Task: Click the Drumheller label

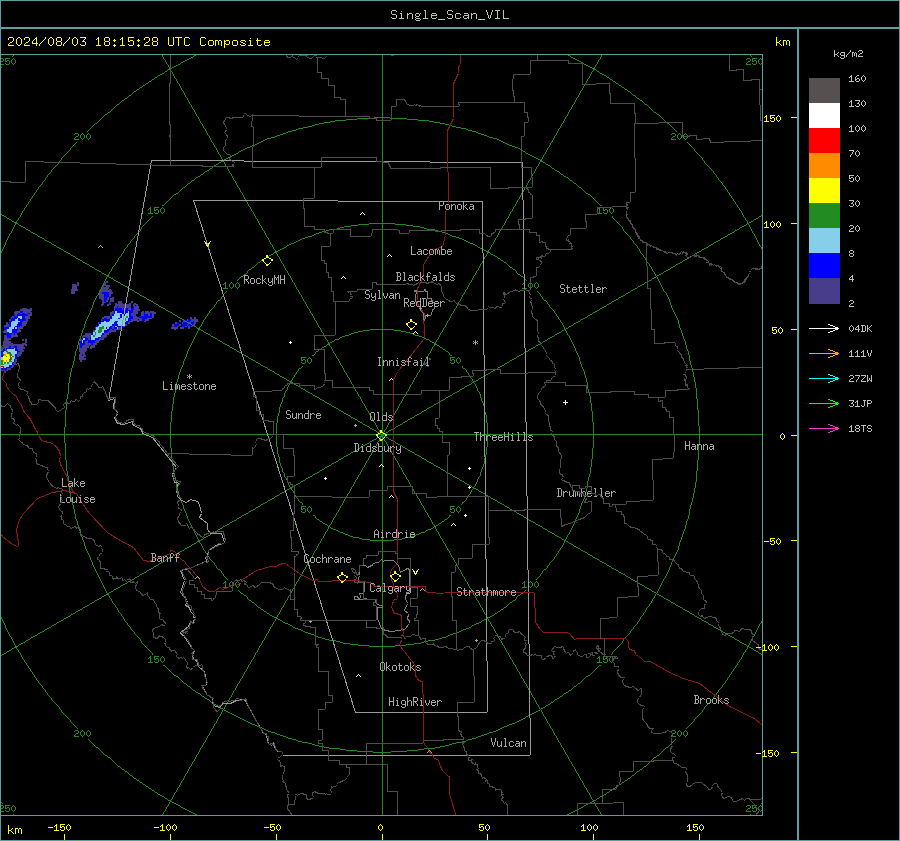Action: click(586, 493)
